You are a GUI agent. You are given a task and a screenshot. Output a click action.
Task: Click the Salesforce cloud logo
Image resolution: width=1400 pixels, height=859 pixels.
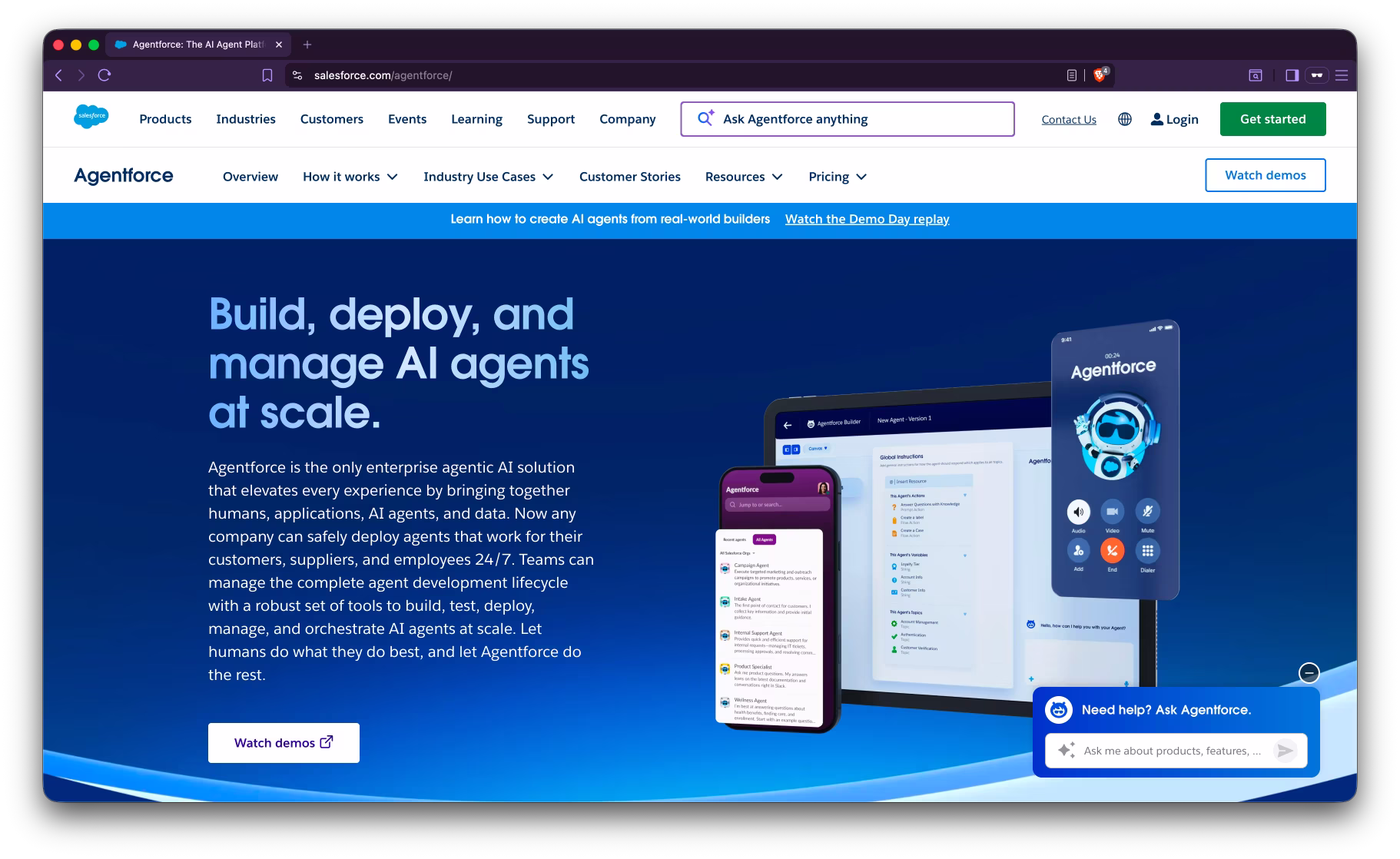coord(91,117)
